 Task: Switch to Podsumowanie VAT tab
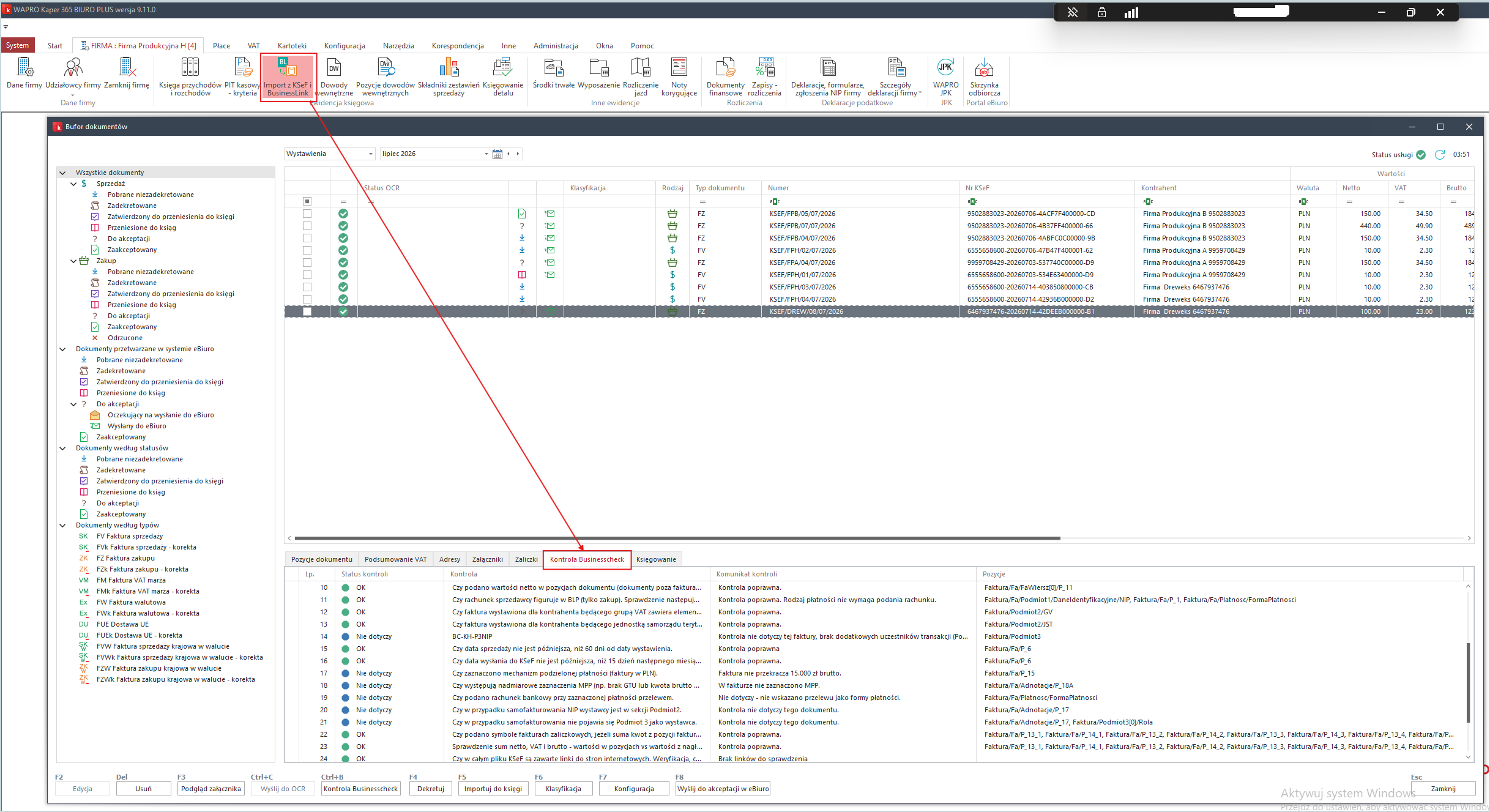point(395,559)
